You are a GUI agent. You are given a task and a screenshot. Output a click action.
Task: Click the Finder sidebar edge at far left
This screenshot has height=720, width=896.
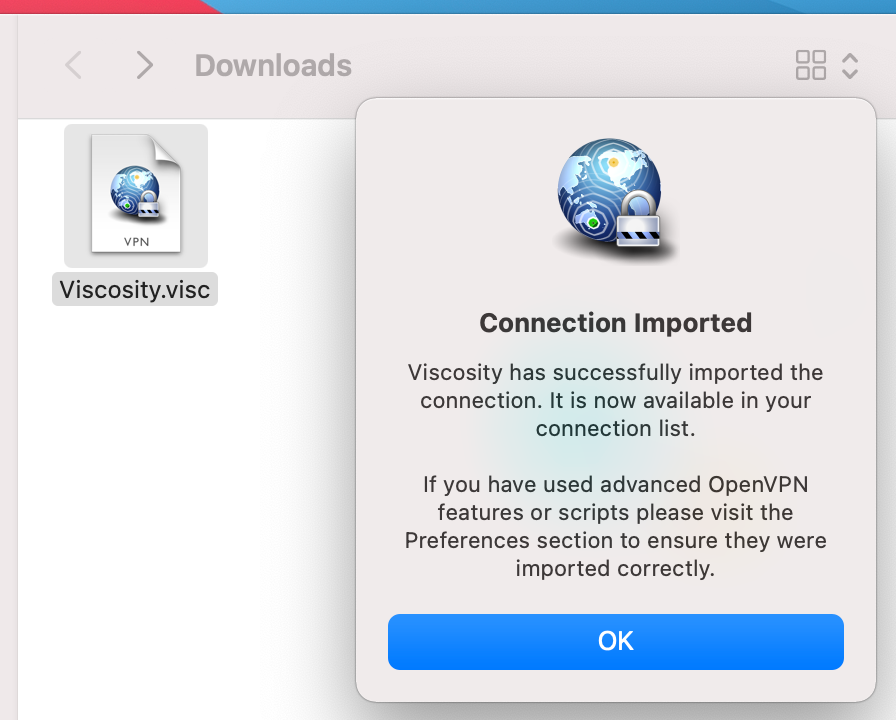pyautogui.click(x=8, y=400)
